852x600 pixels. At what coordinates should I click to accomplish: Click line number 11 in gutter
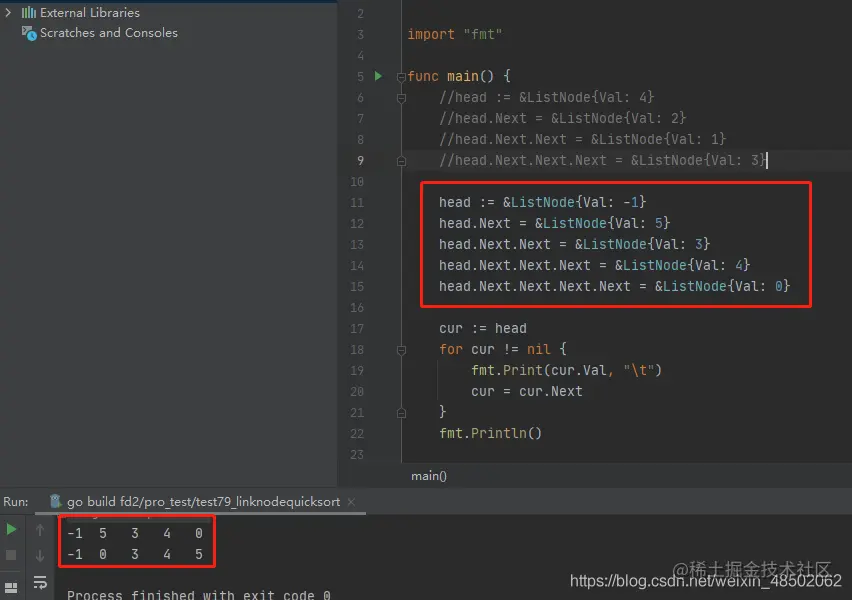click(357, 203)
